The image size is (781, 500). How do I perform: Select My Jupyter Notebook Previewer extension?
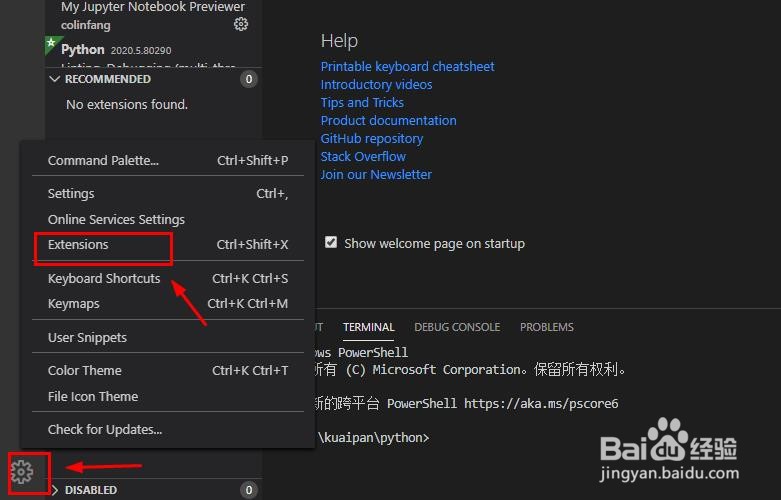(x=153, y=17)
